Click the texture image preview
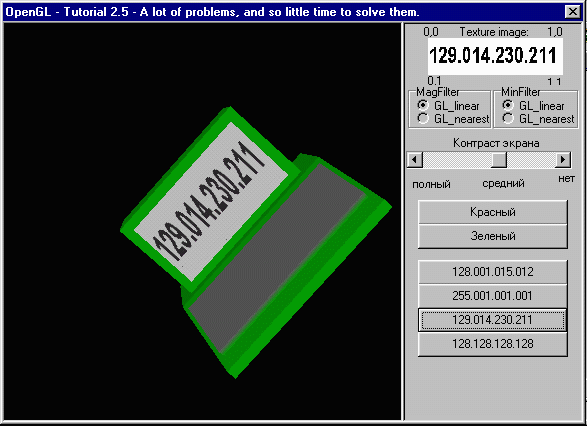 (x=495, y=56)
